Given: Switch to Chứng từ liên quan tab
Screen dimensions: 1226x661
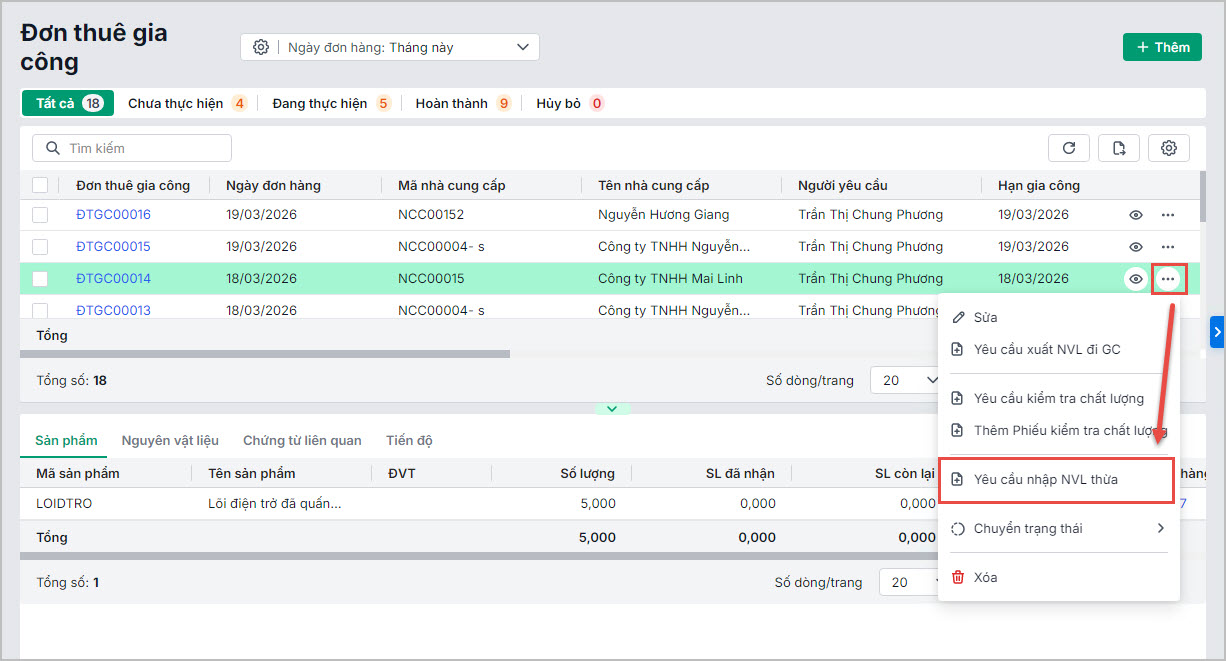Looking at the screenshot, I should [x=302, y=440].
